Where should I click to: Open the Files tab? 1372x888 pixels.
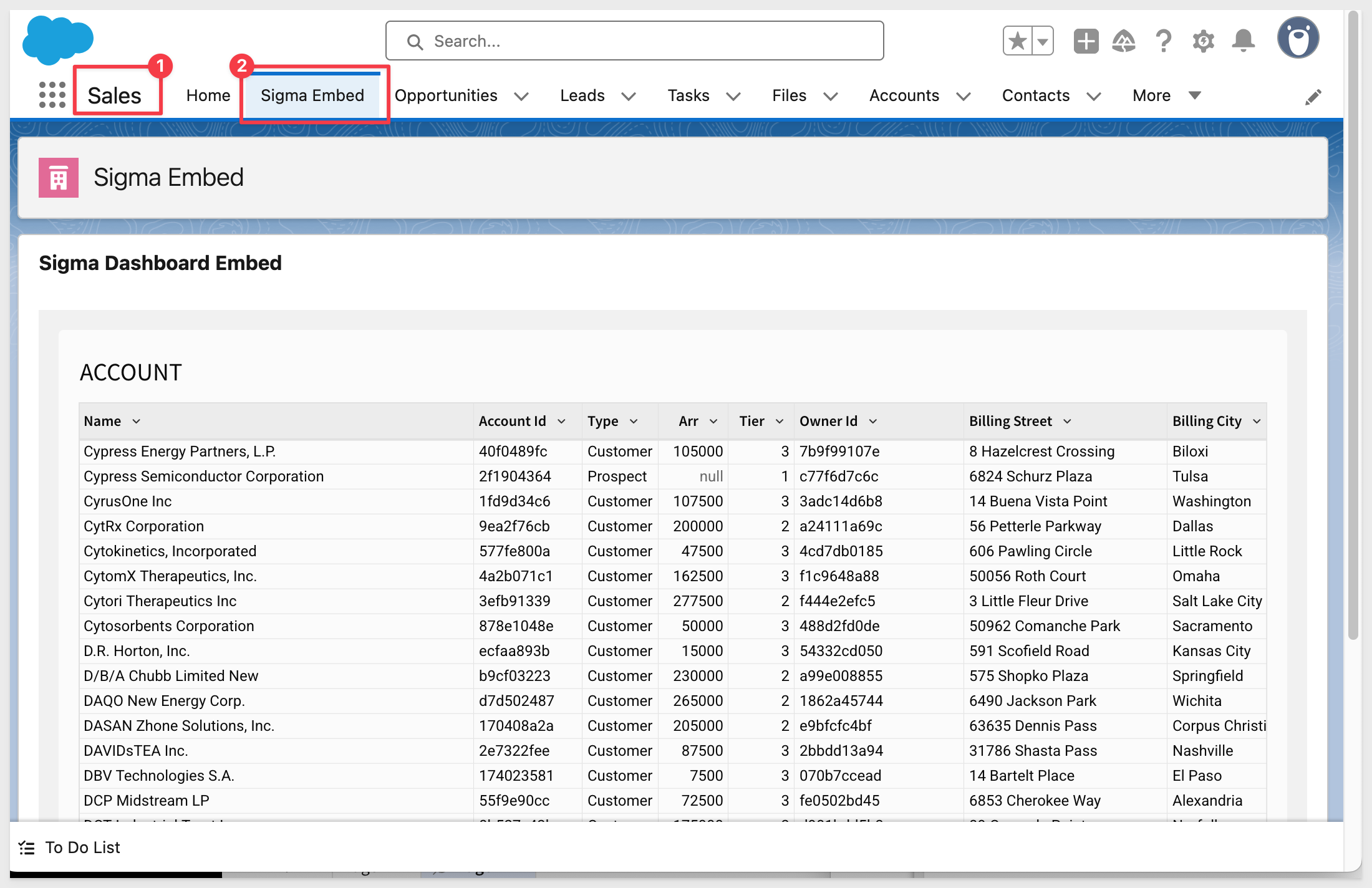[789, 95]
